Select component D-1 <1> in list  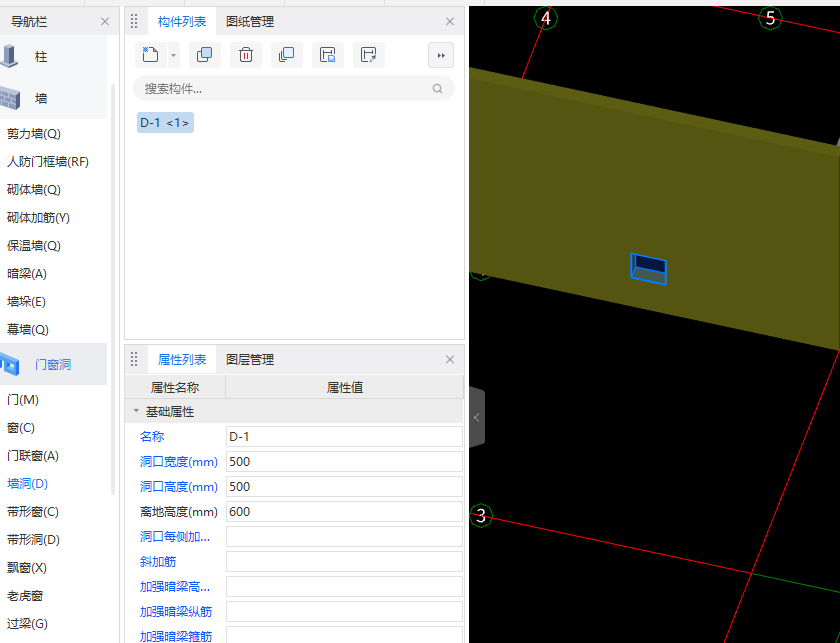click(165, 123)
